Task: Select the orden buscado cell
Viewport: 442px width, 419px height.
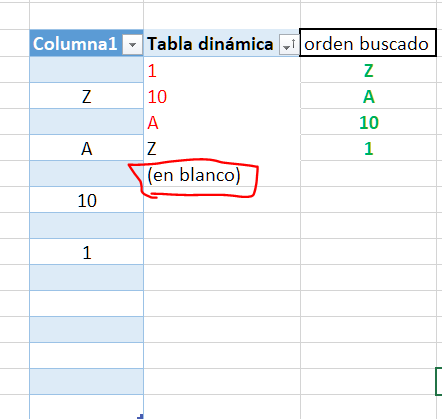Action: tap(368, 43)
